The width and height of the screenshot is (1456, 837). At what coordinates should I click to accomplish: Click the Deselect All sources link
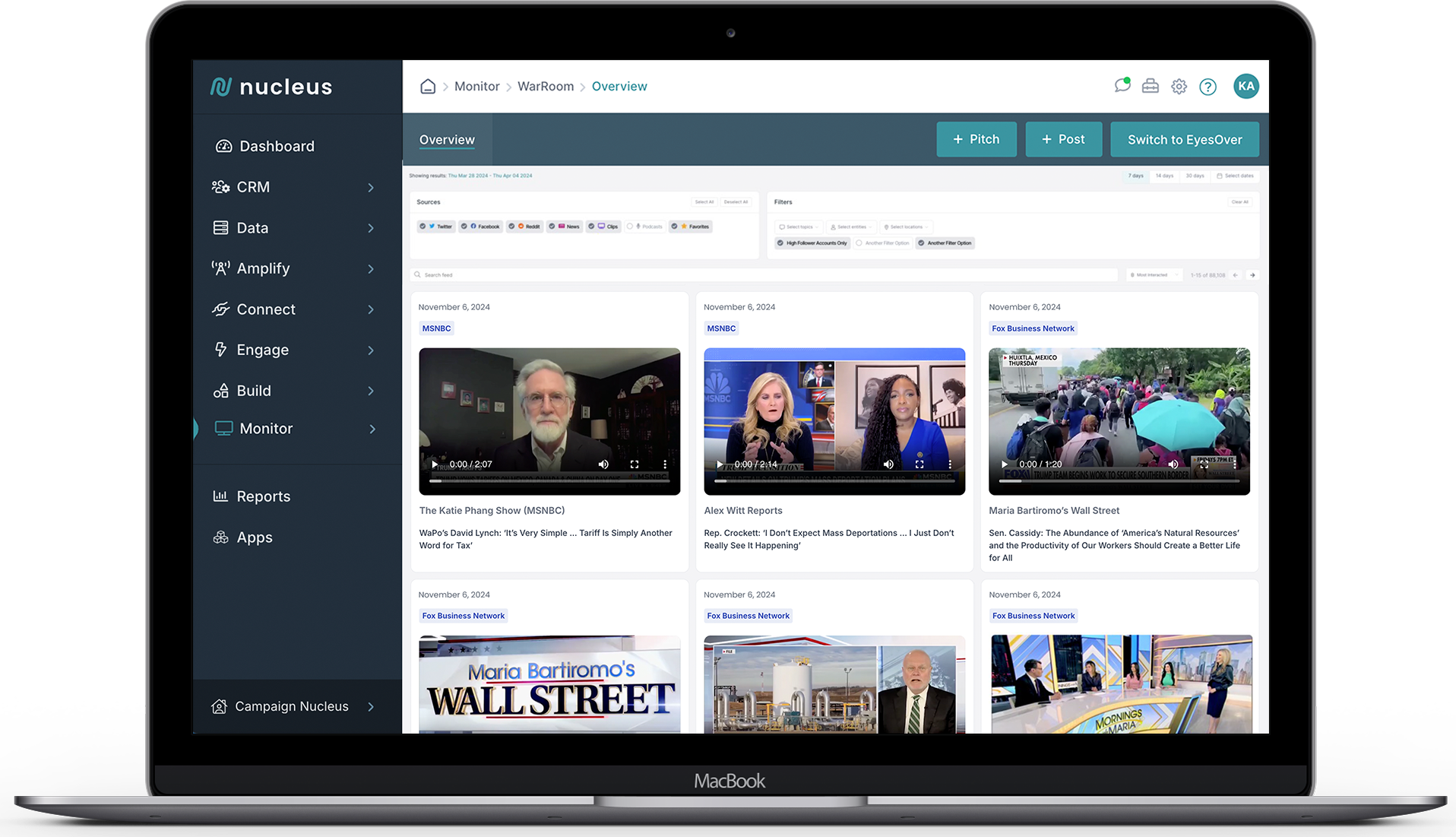coord(736,201)
